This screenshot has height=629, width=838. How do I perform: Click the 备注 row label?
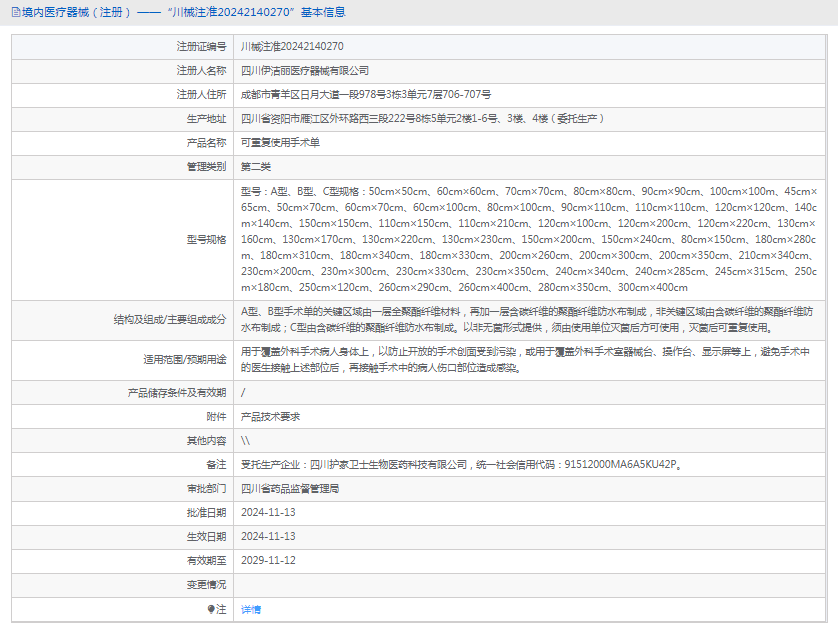[x=216, y=465]
